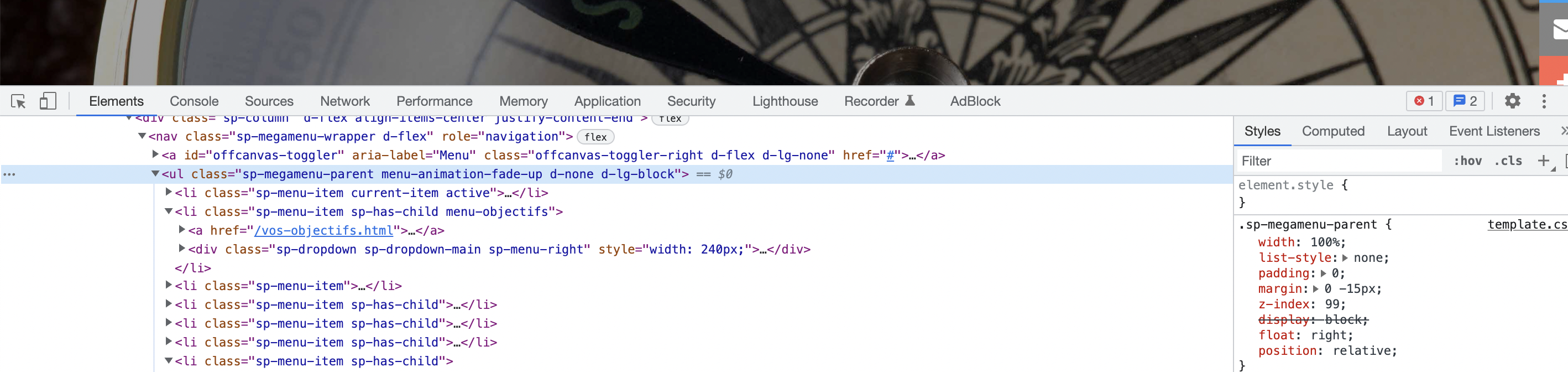
Task: Collapse the ul sp-megamenu-parent node
Action: click(155, 174)
